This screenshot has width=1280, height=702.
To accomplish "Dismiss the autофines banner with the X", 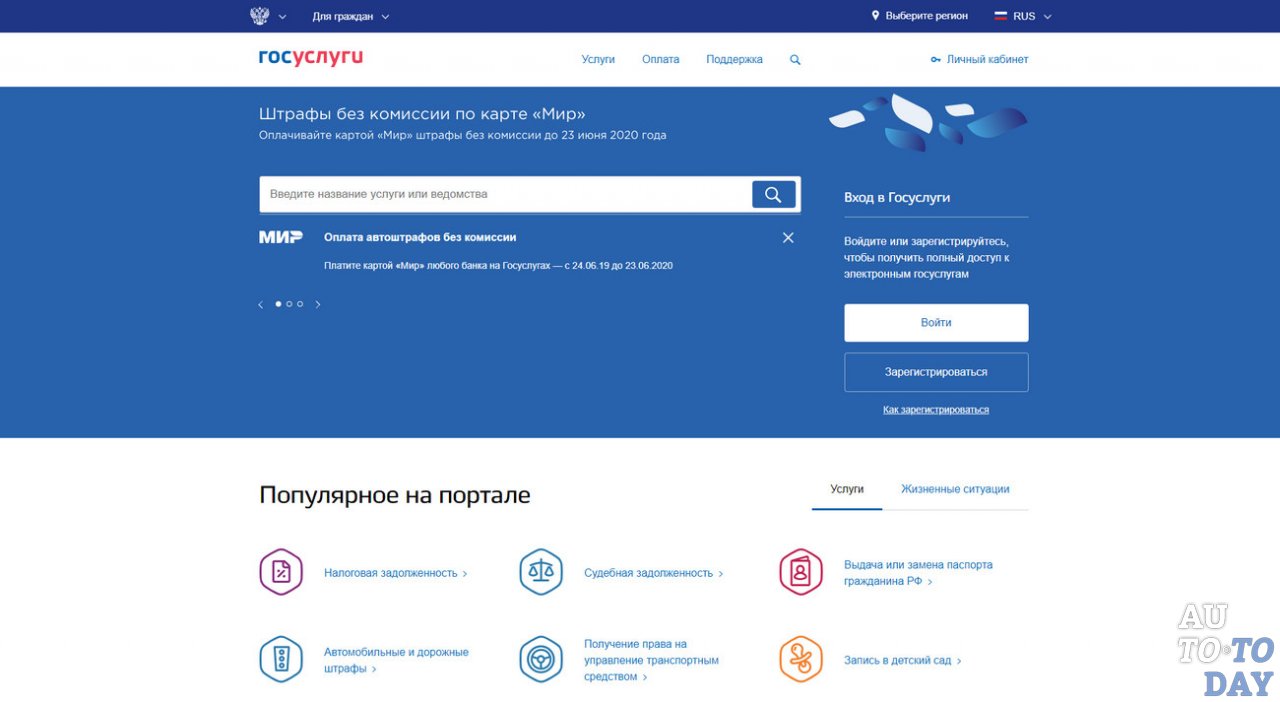I will pyautogui.click(x=788, y=237).
